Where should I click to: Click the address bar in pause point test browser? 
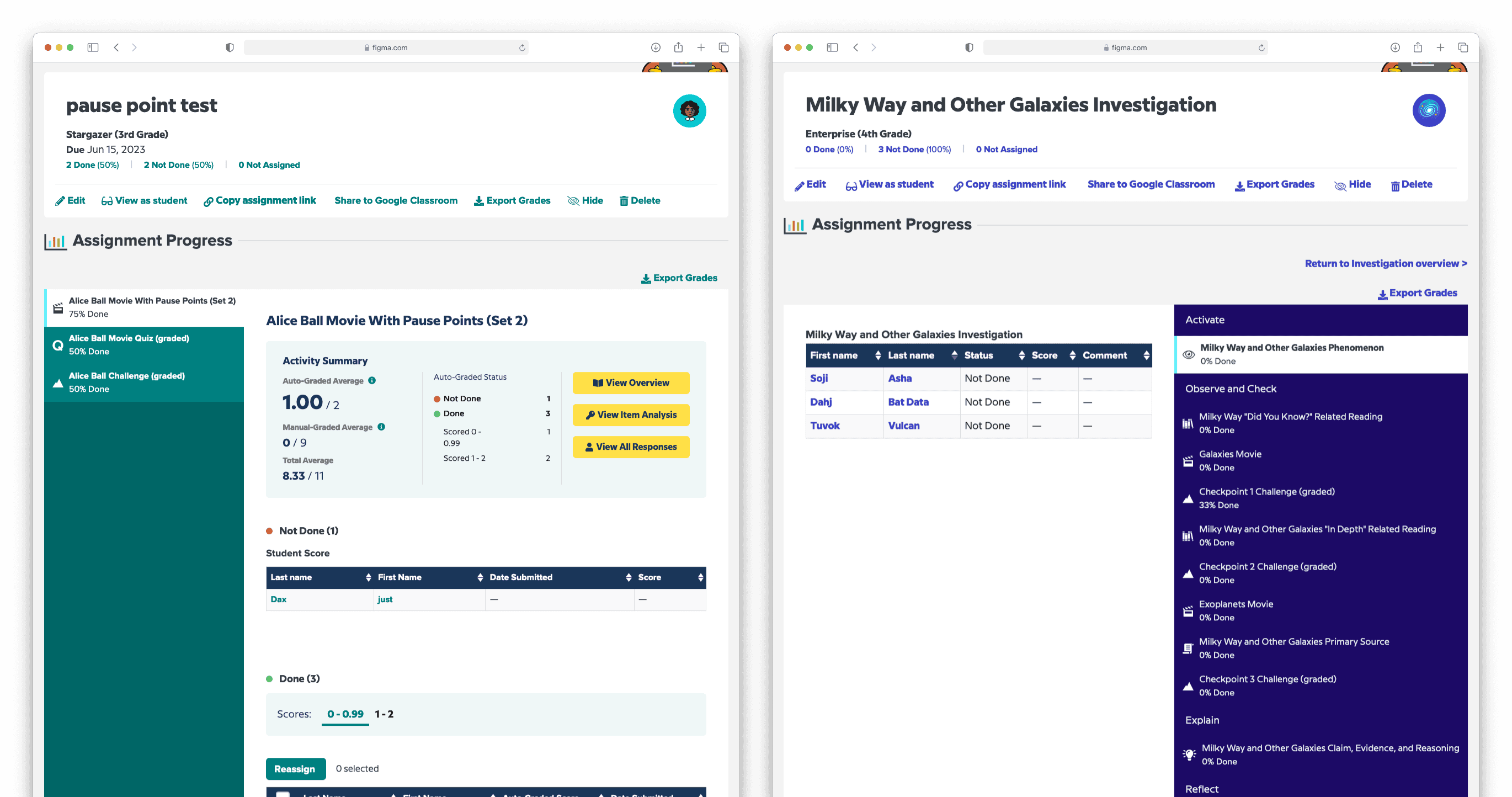point(386,47)
